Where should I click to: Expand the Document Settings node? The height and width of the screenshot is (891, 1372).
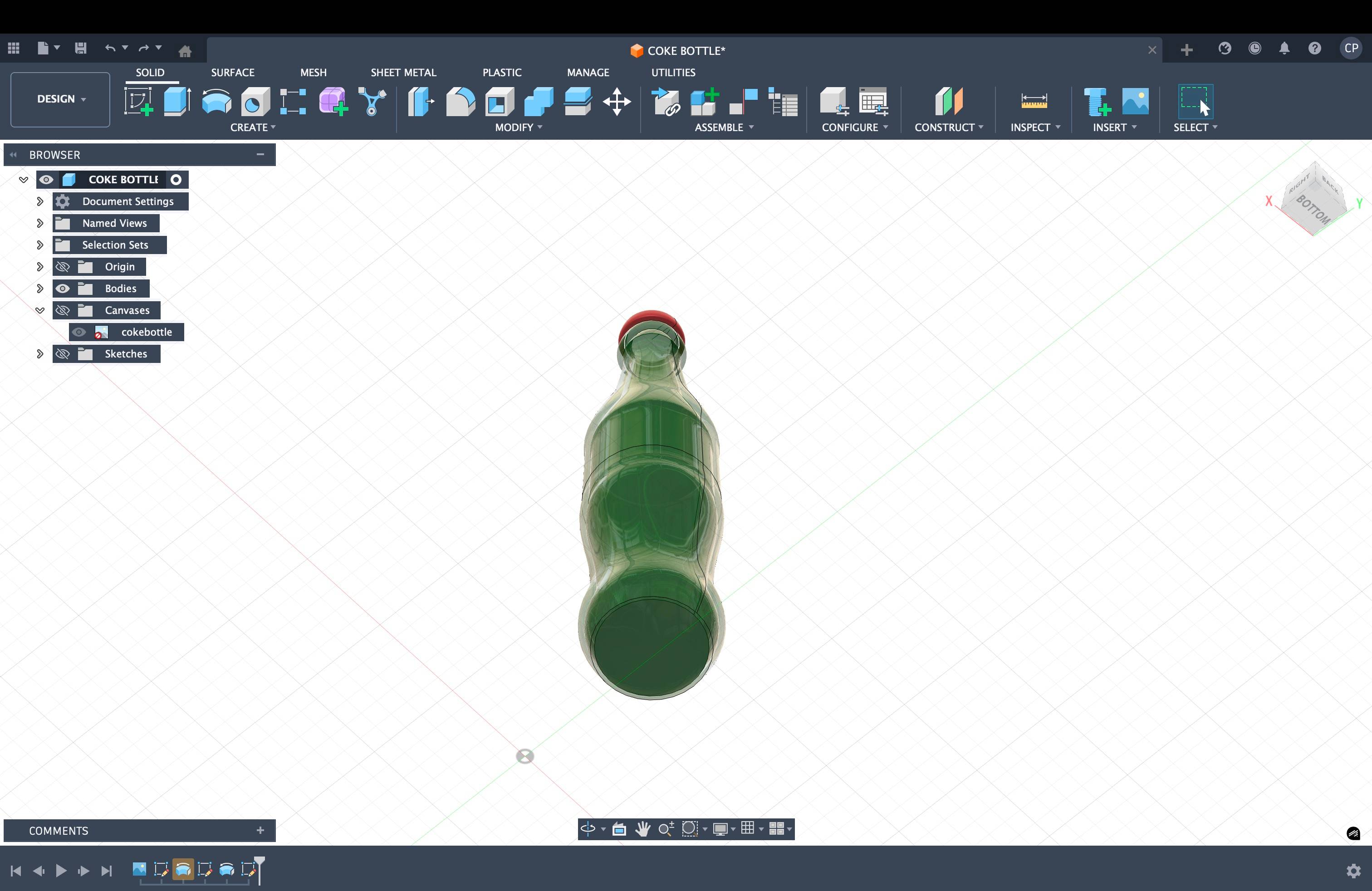40,202
